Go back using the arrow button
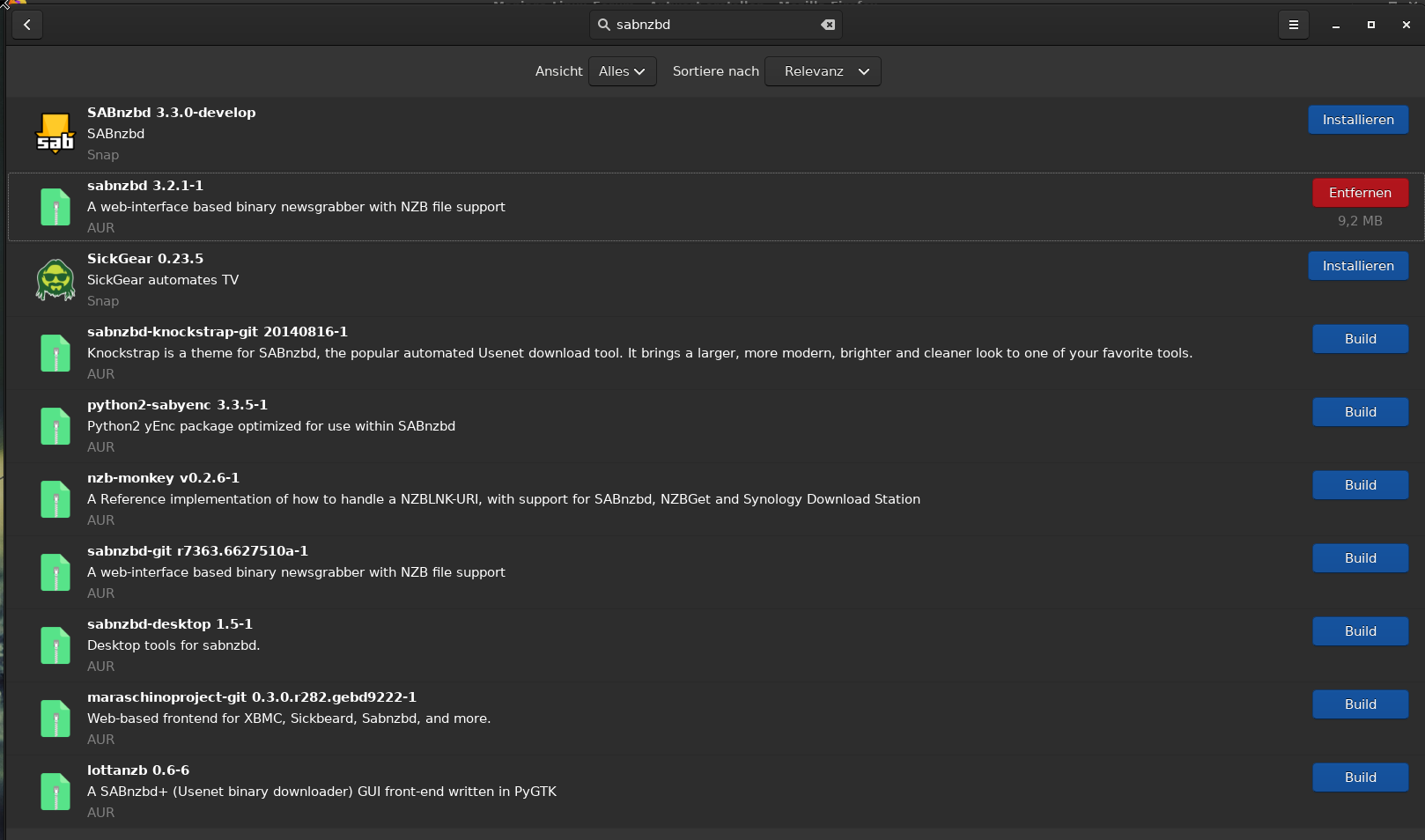Screen dimensions: 1425x840 pos(26,25)
